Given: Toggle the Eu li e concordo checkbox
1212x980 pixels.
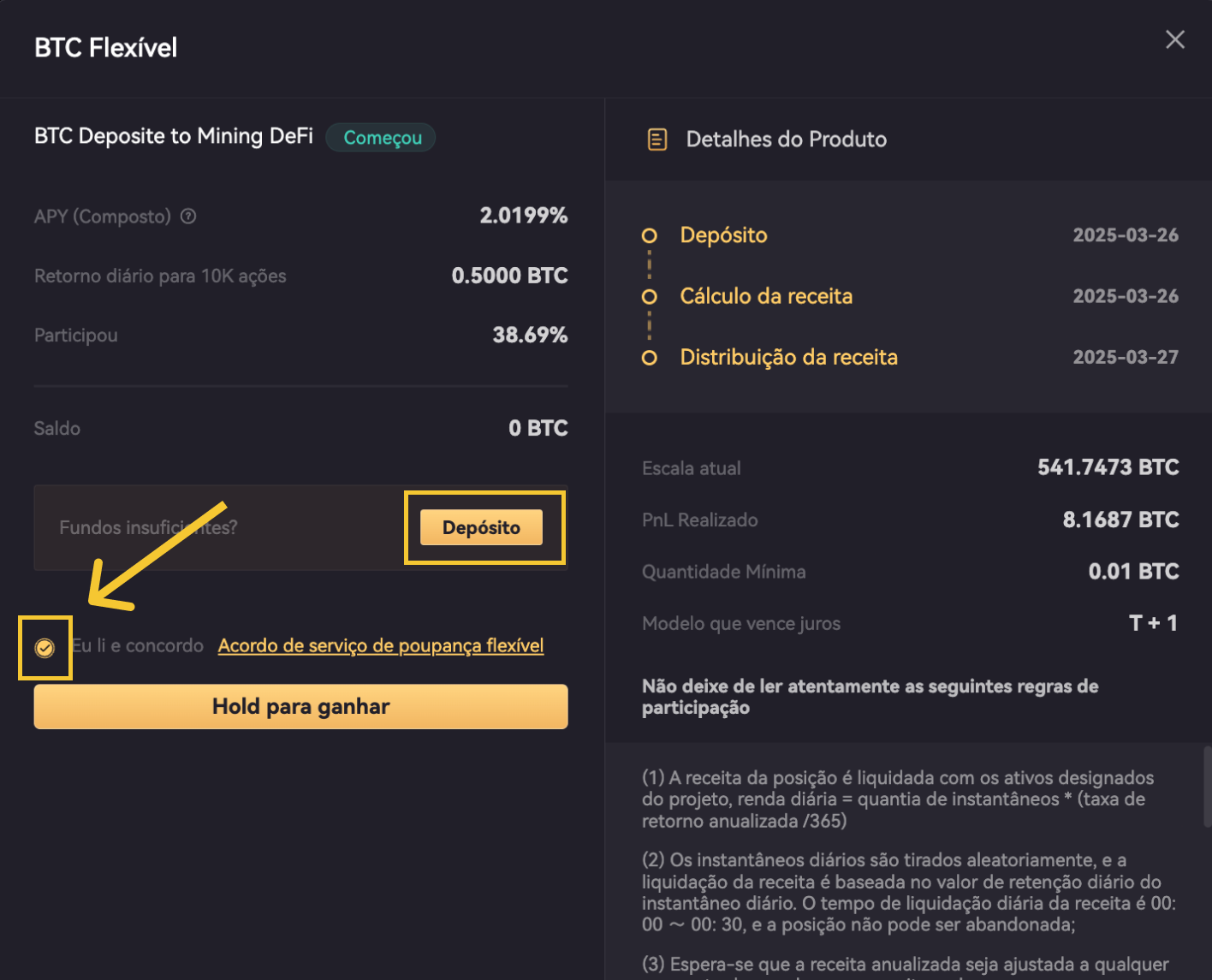Looking at the screenshot, I should [45, 648].
